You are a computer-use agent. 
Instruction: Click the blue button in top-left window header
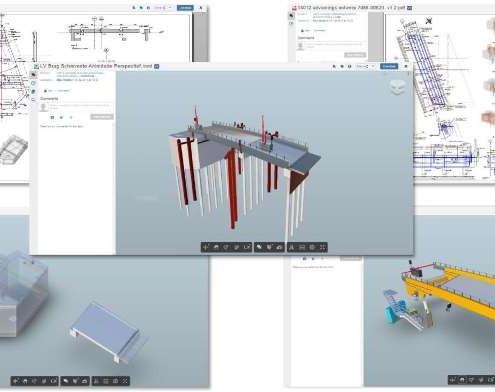click(185, 8)
